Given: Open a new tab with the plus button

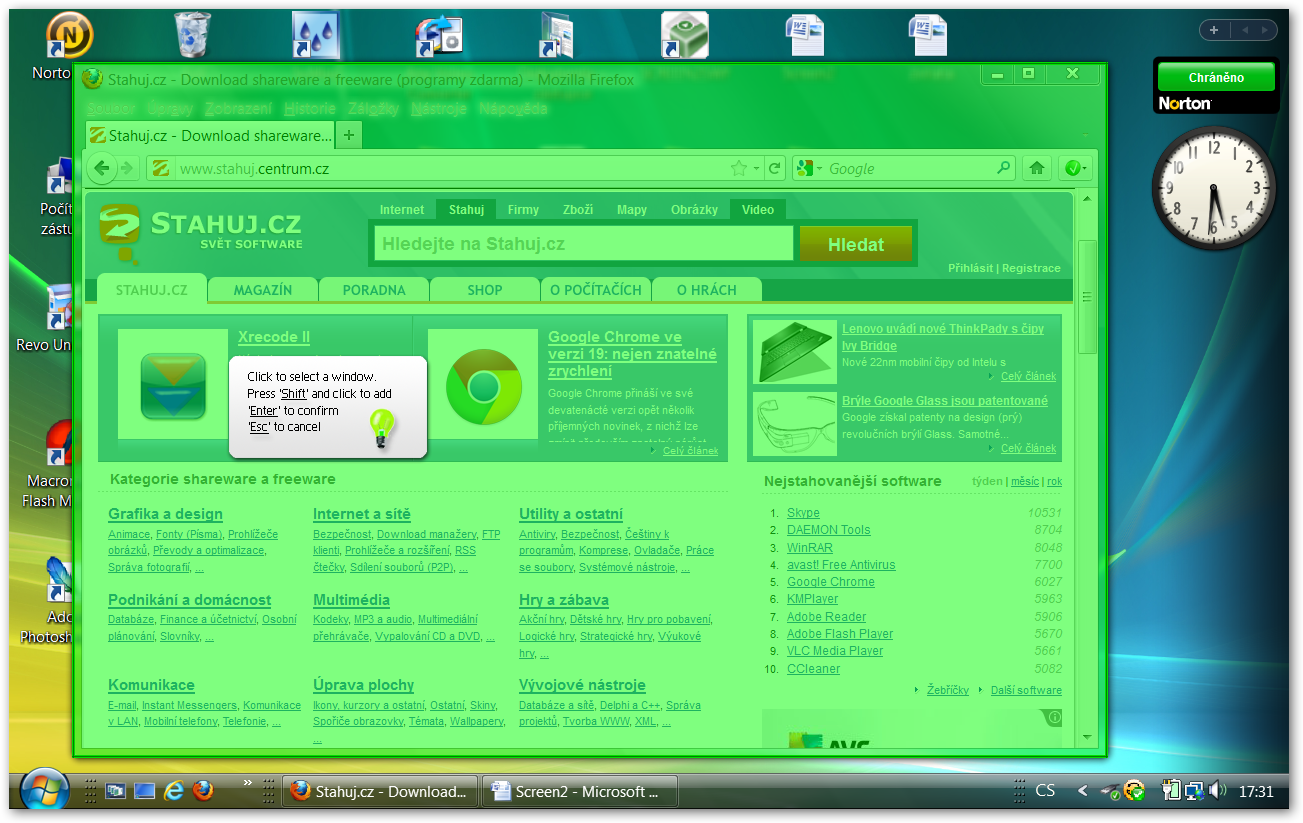Looking at the screenshot, I should [x=349, y=135].
